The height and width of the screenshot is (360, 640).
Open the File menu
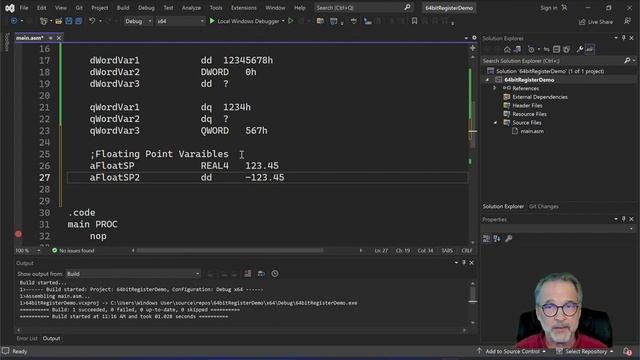[x=24, y=8]
